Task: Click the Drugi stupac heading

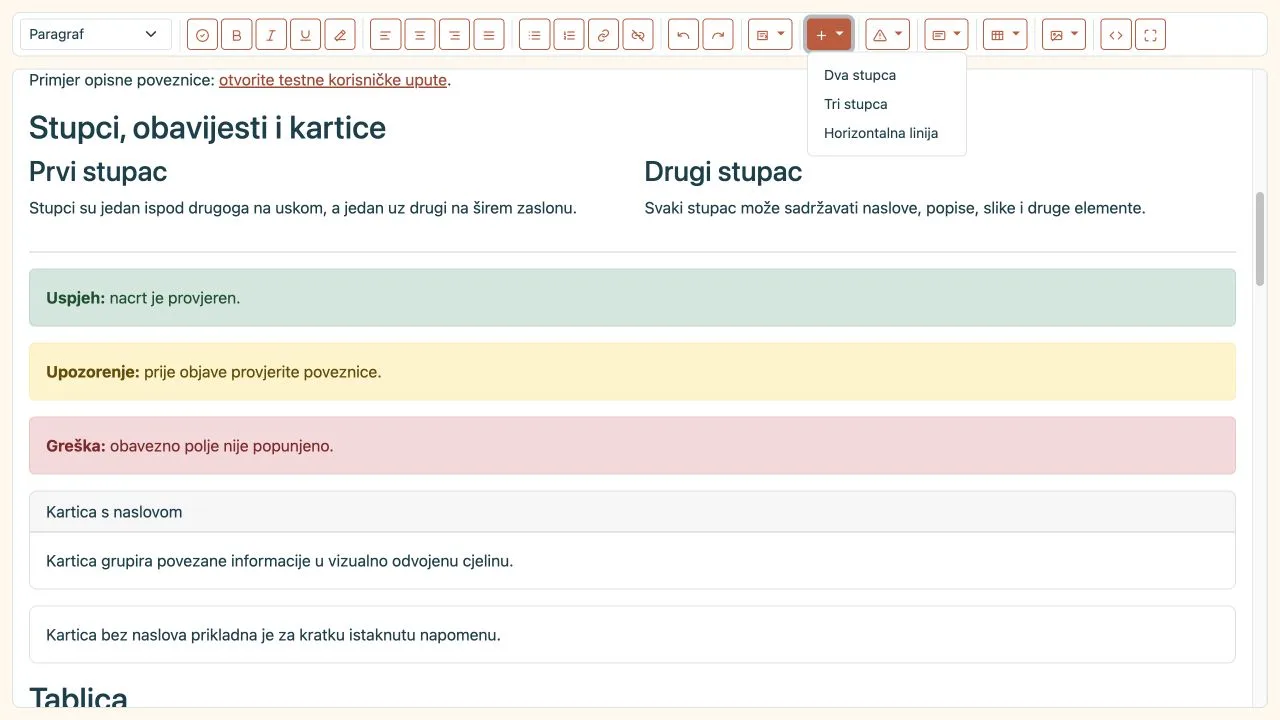Action: [x=723, y=172]
